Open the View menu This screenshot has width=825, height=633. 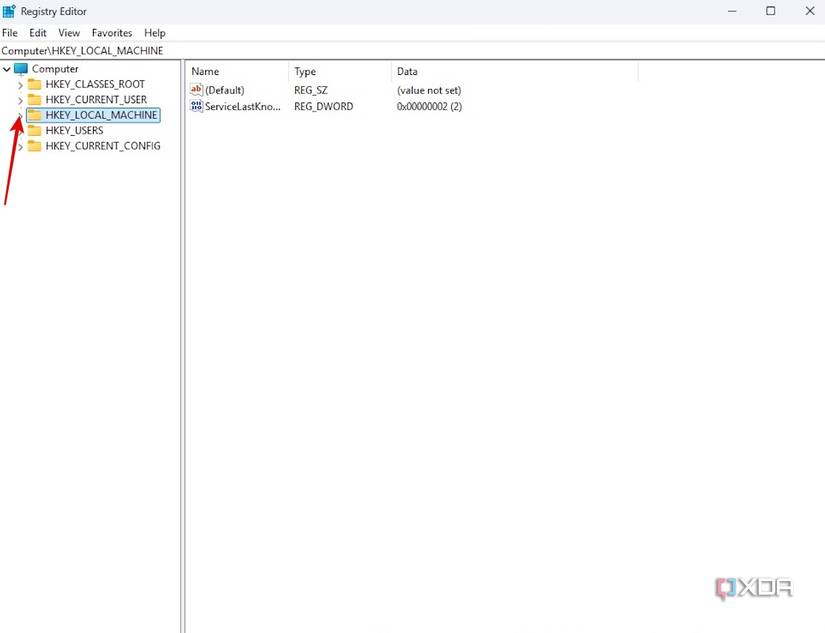pos(68,32)
